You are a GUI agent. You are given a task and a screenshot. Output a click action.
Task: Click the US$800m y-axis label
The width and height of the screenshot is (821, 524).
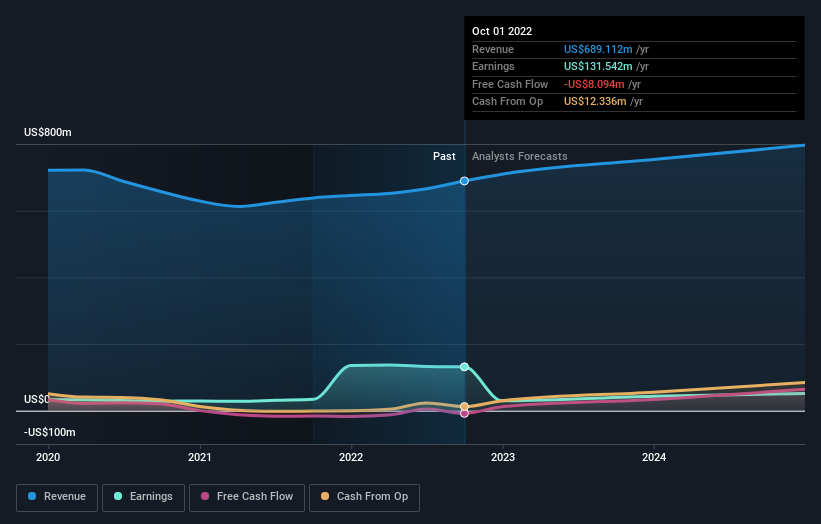[x=48, y=132]
